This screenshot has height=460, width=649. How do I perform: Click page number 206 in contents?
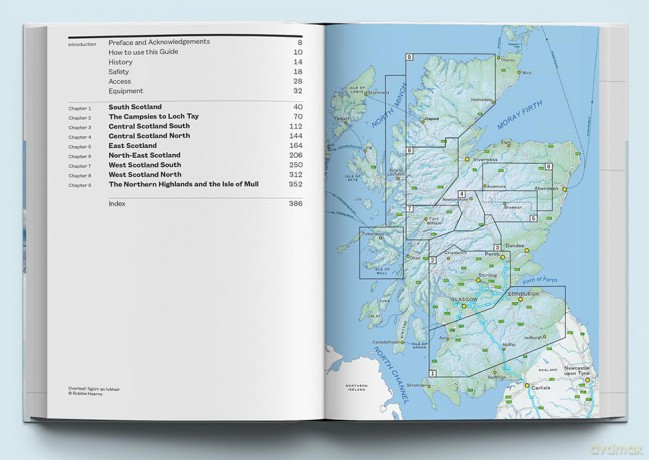coord(296,155)
